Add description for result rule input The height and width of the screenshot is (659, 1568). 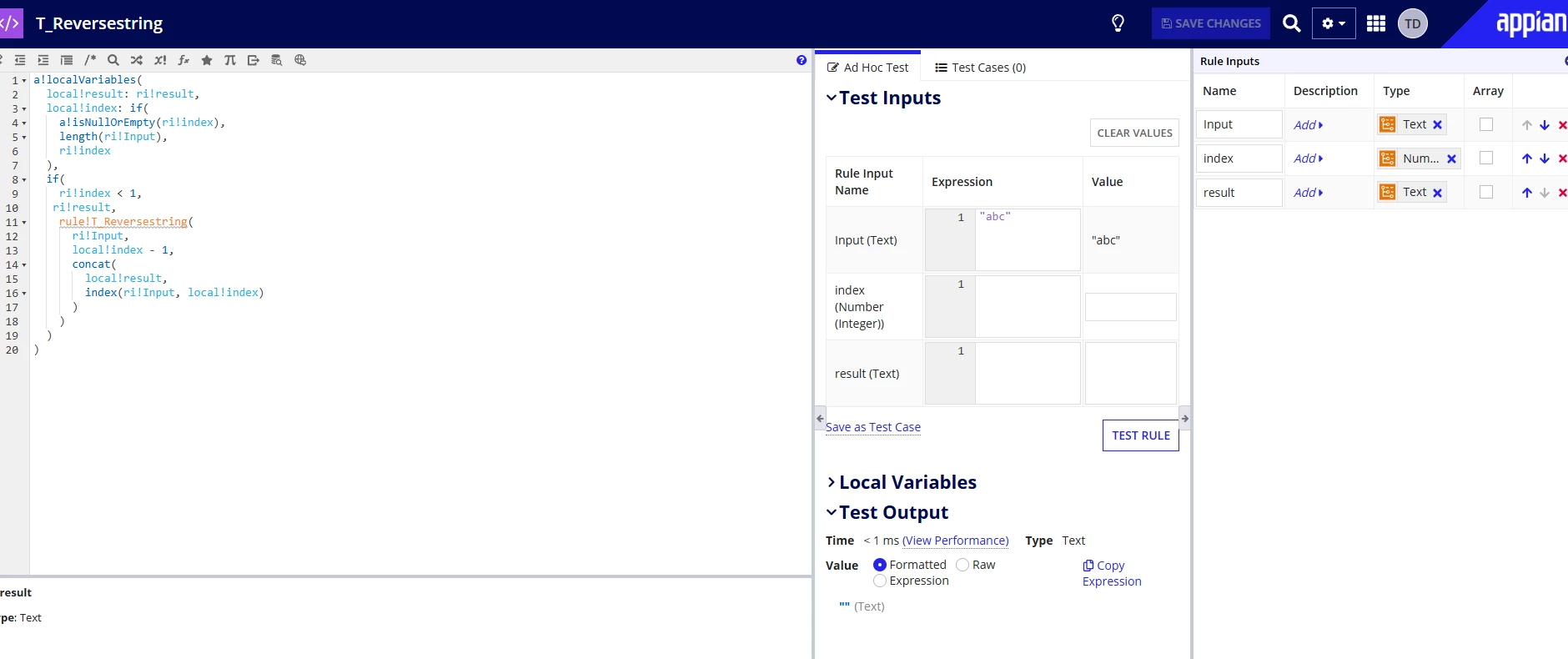tap(1308, 193)
